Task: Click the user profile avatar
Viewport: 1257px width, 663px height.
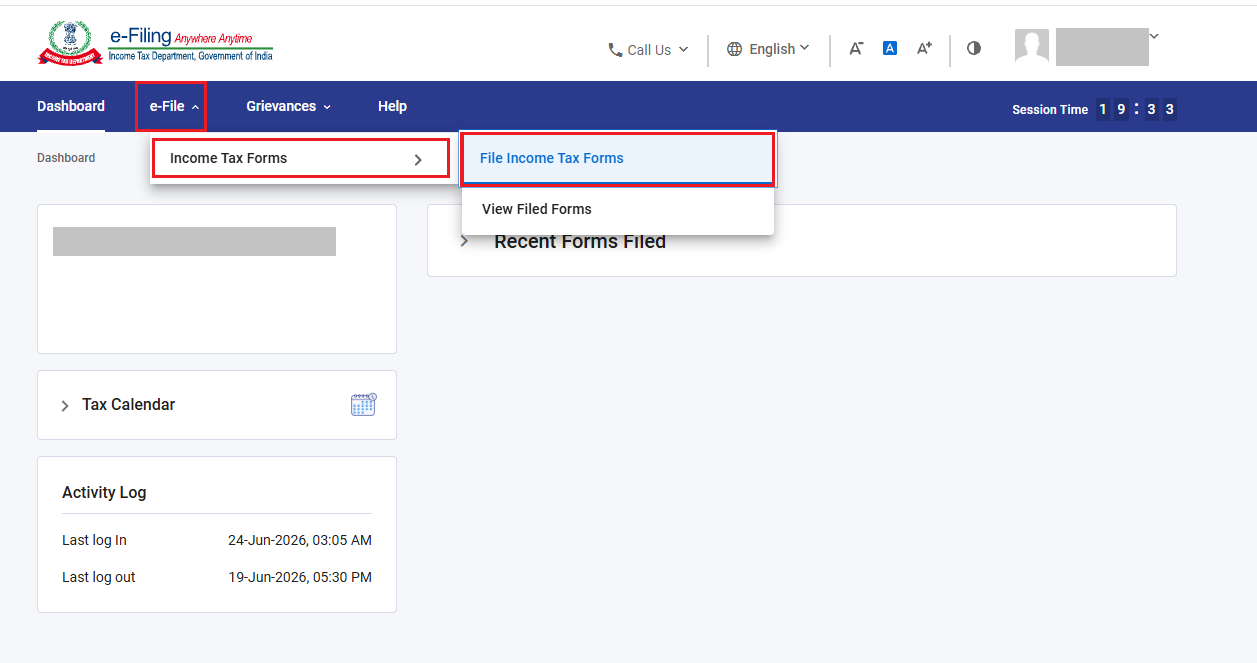Action: 1032,46
